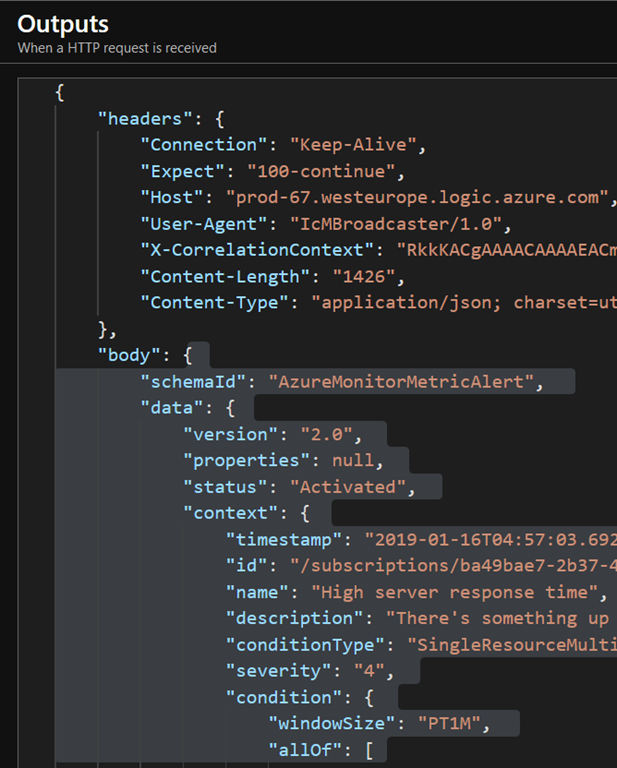This screenshot has width=617, height=768.
Task: Click the "Host" key
Action: pos(171,197)
